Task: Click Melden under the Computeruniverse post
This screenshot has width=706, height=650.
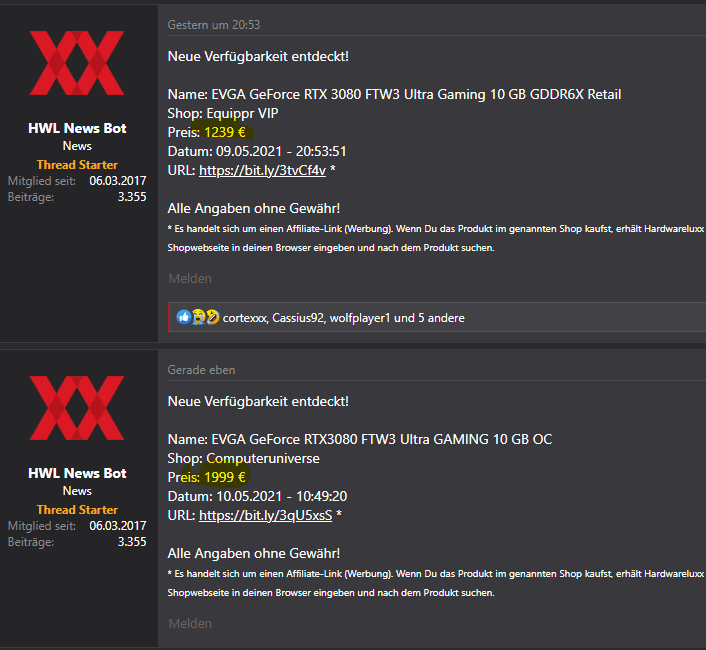Action: [190, 623]
